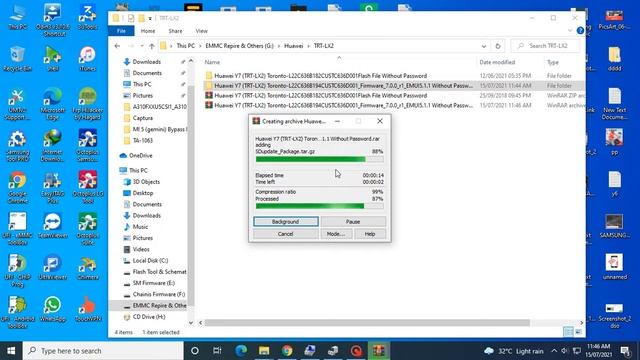The height and width of the screenshot is (360, 640).
Task: Open the Home ribbon tab
Action: (x=148, y=31)
